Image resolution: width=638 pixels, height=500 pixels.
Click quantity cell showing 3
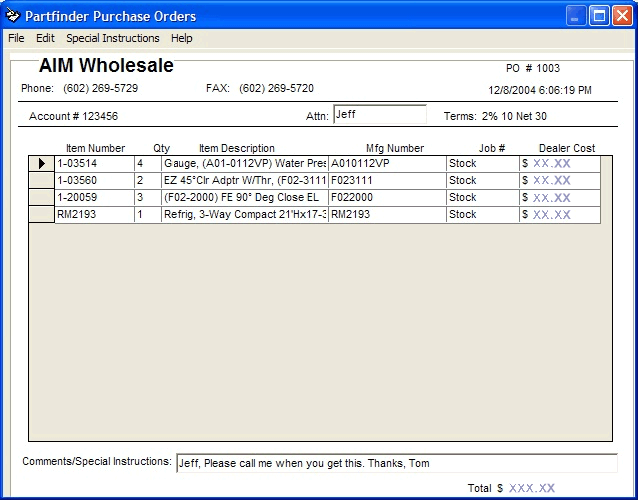tap(148, 198)
